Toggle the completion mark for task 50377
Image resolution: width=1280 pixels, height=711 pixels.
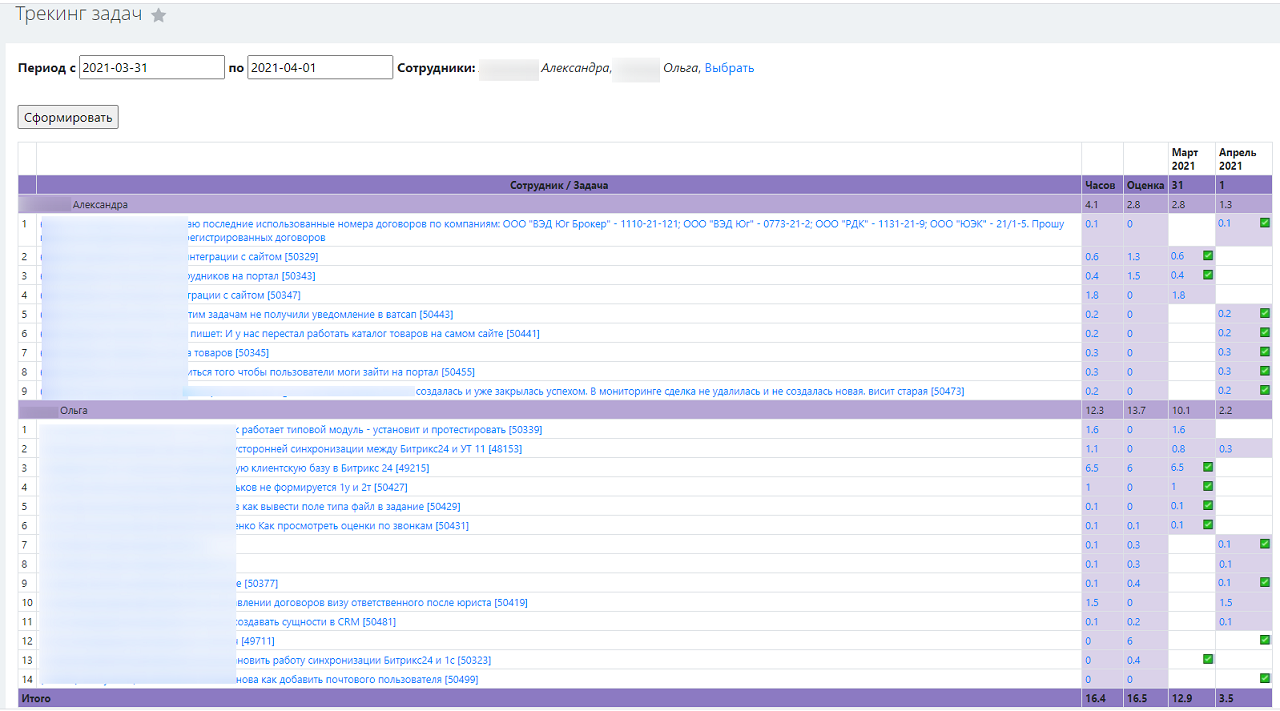point(1265,582)
